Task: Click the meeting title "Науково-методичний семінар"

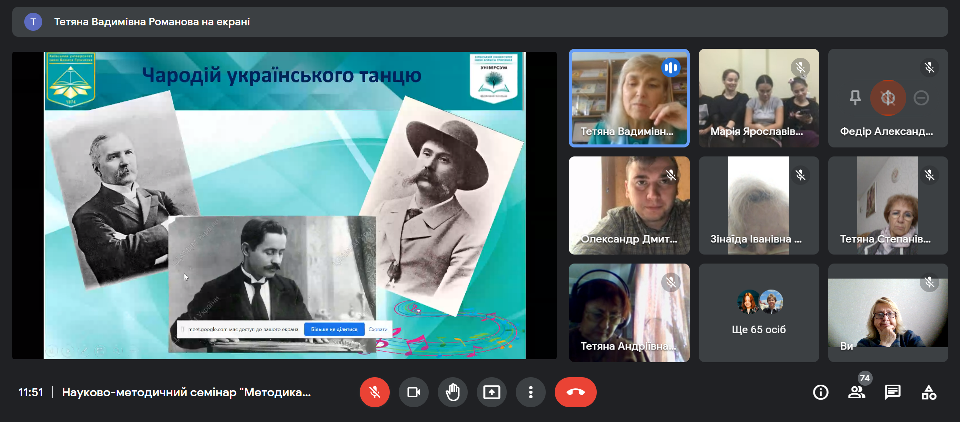Action: pos(186,392)
